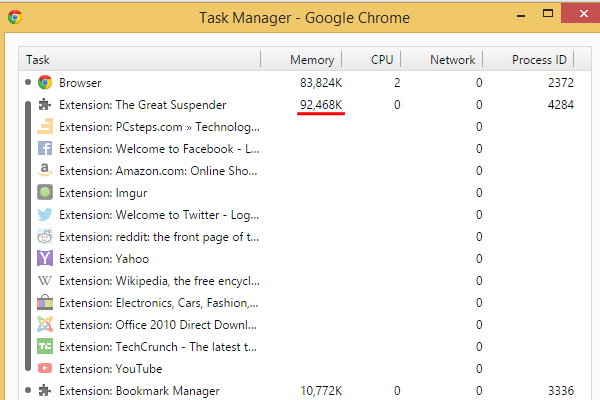Click the Facebook favicon
The height and width of the screenshot is (400, 600).
pos(45,149)
